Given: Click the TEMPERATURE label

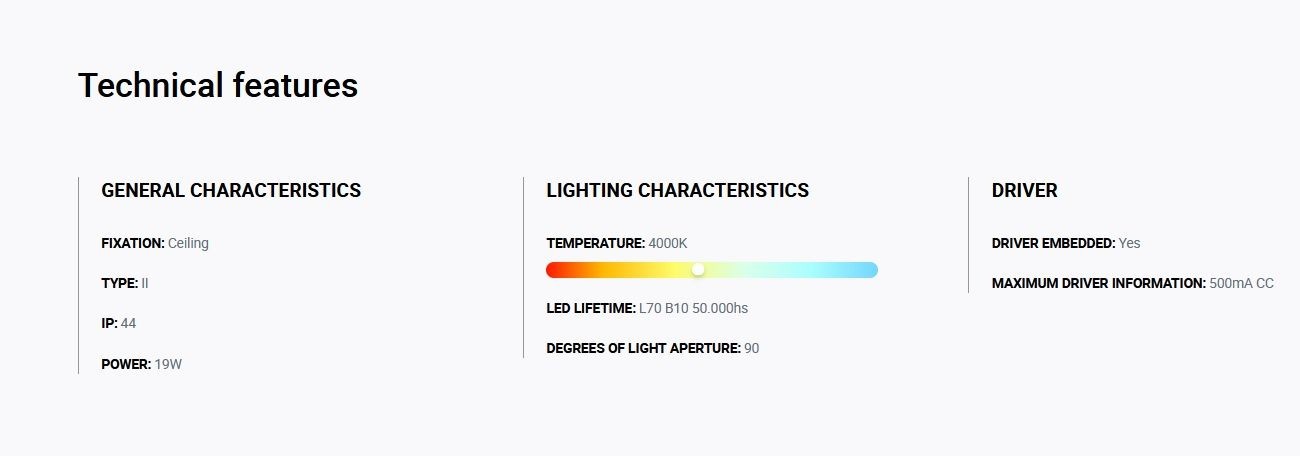Looking at the screenshot, I should click(x=596, y=243).
